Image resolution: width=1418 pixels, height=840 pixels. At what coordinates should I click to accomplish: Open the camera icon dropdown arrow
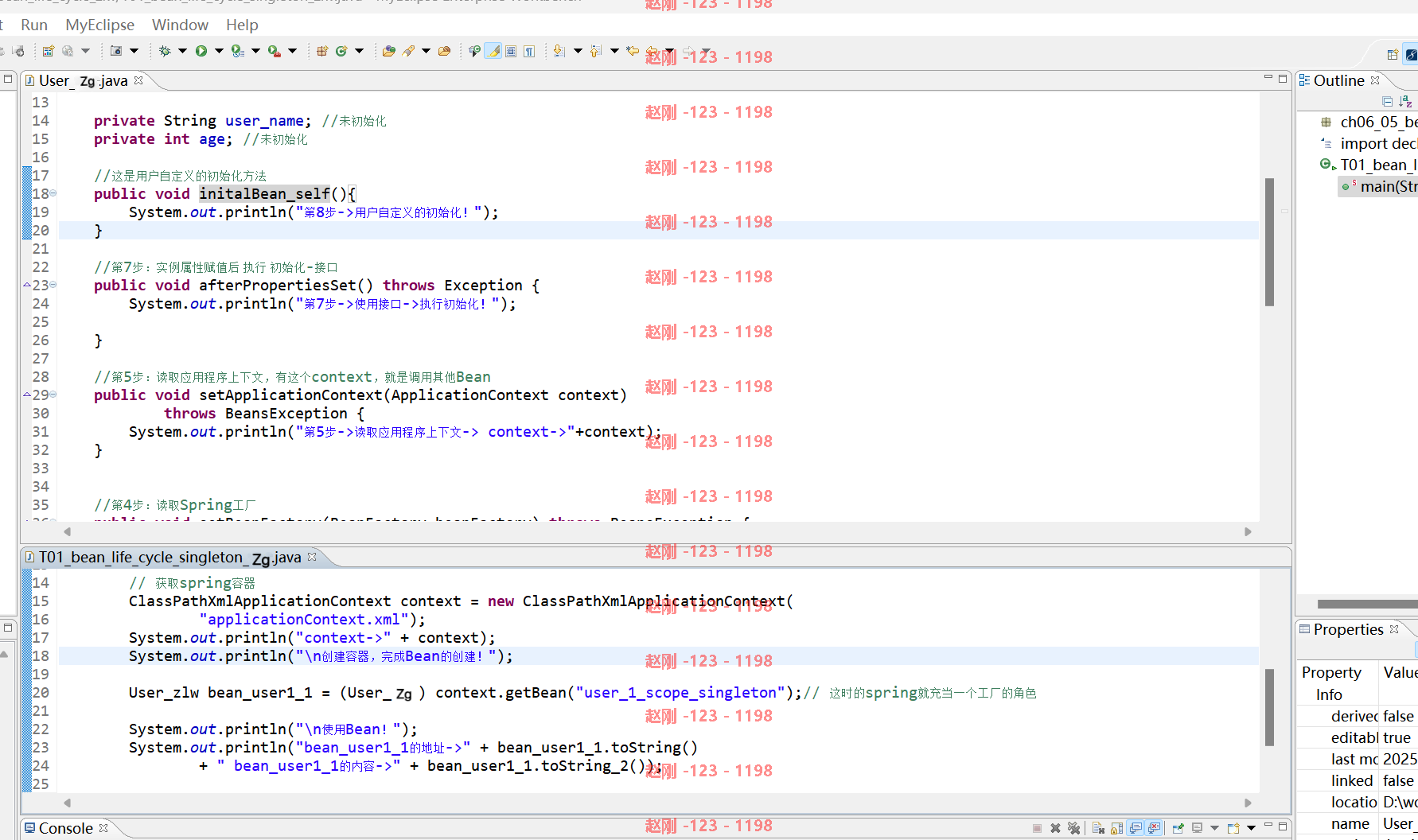(x=134, y=51)
